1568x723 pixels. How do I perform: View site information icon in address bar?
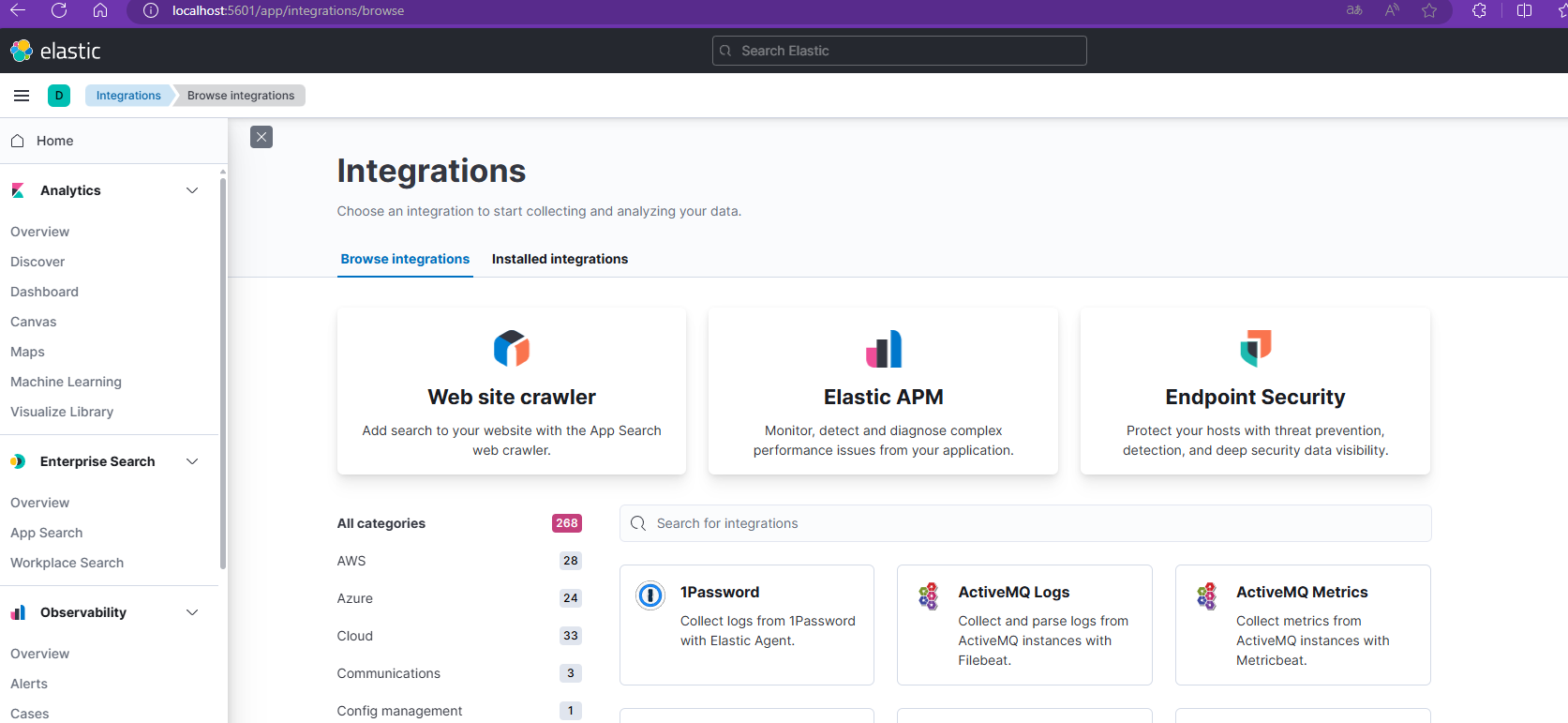[151, 10]
